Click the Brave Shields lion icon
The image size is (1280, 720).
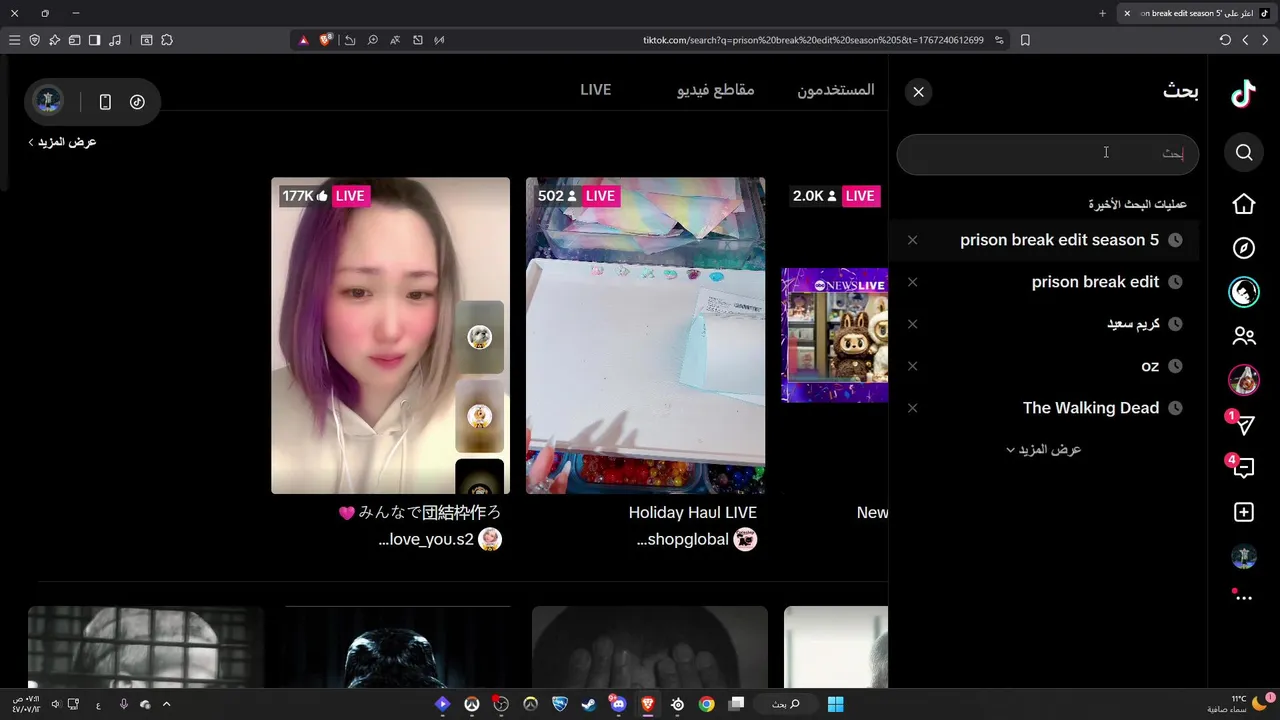point(326,40)
